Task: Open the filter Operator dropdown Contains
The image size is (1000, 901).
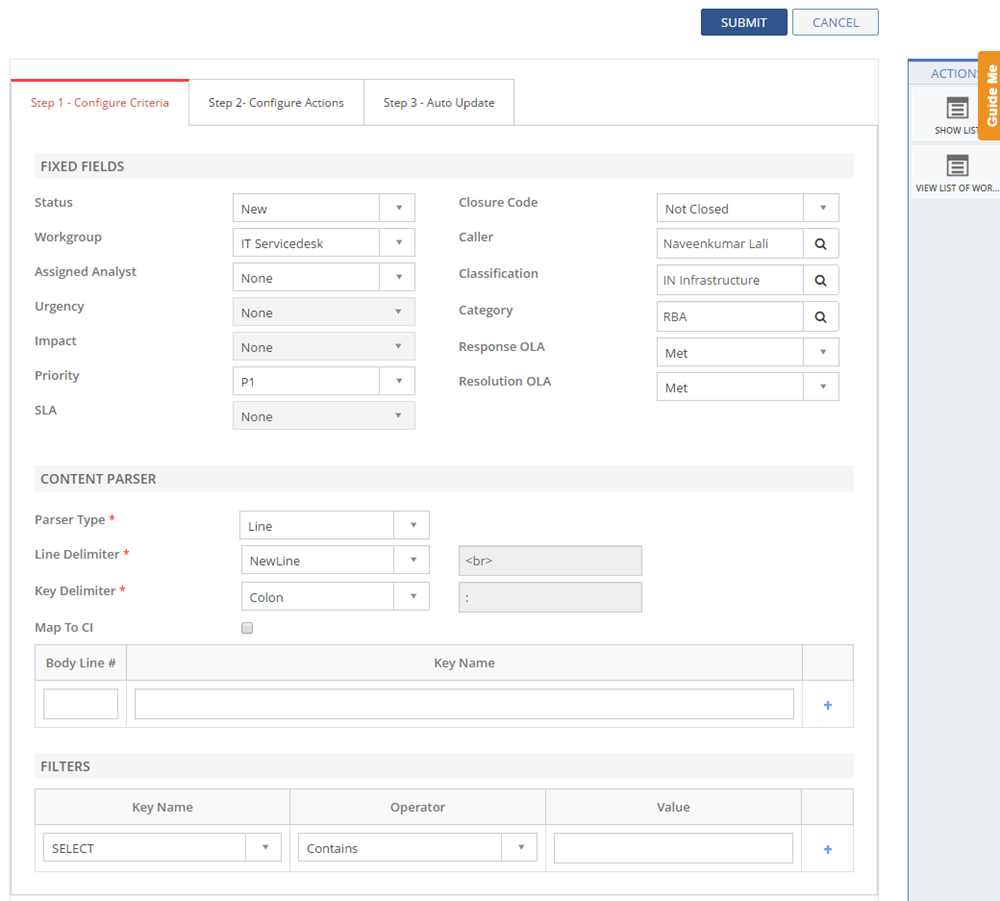Action: 417,848
